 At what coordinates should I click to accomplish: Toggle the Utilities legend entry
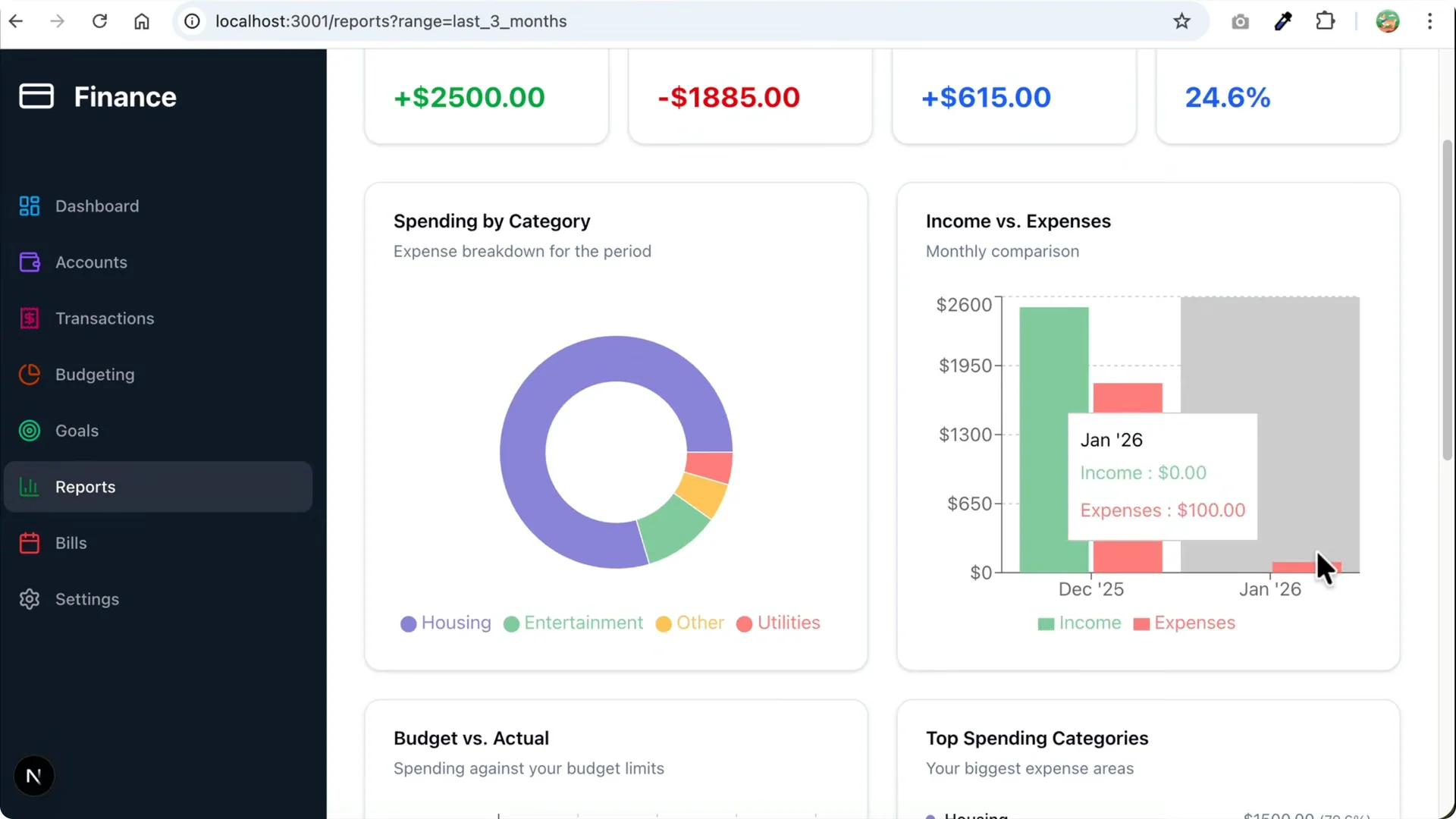778,623
